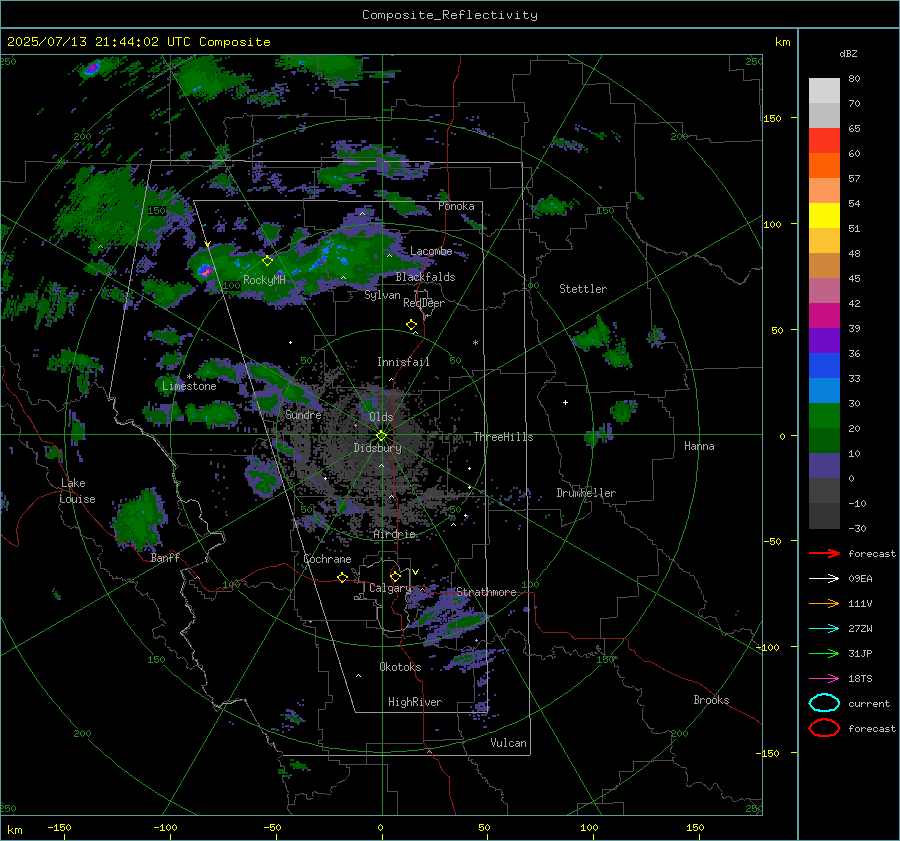
Task: Click the Innisfail town label
Action: [403, 362]
